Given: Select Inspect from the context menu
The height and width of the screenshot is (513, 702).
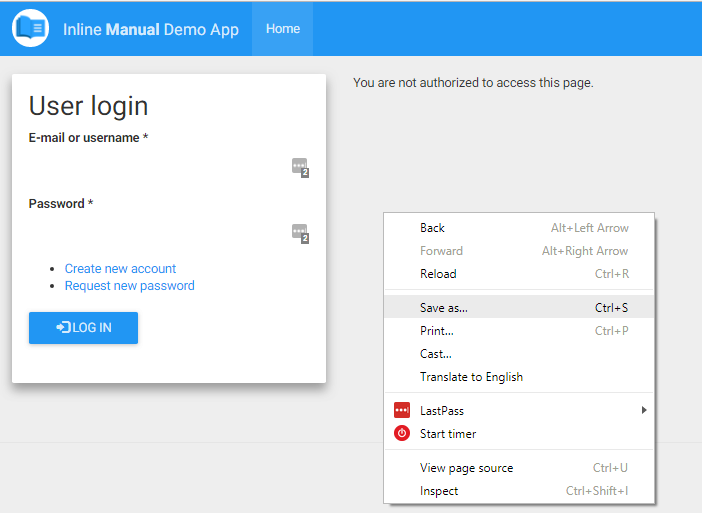Looking at the screenshot, I should tap(519, 491).
